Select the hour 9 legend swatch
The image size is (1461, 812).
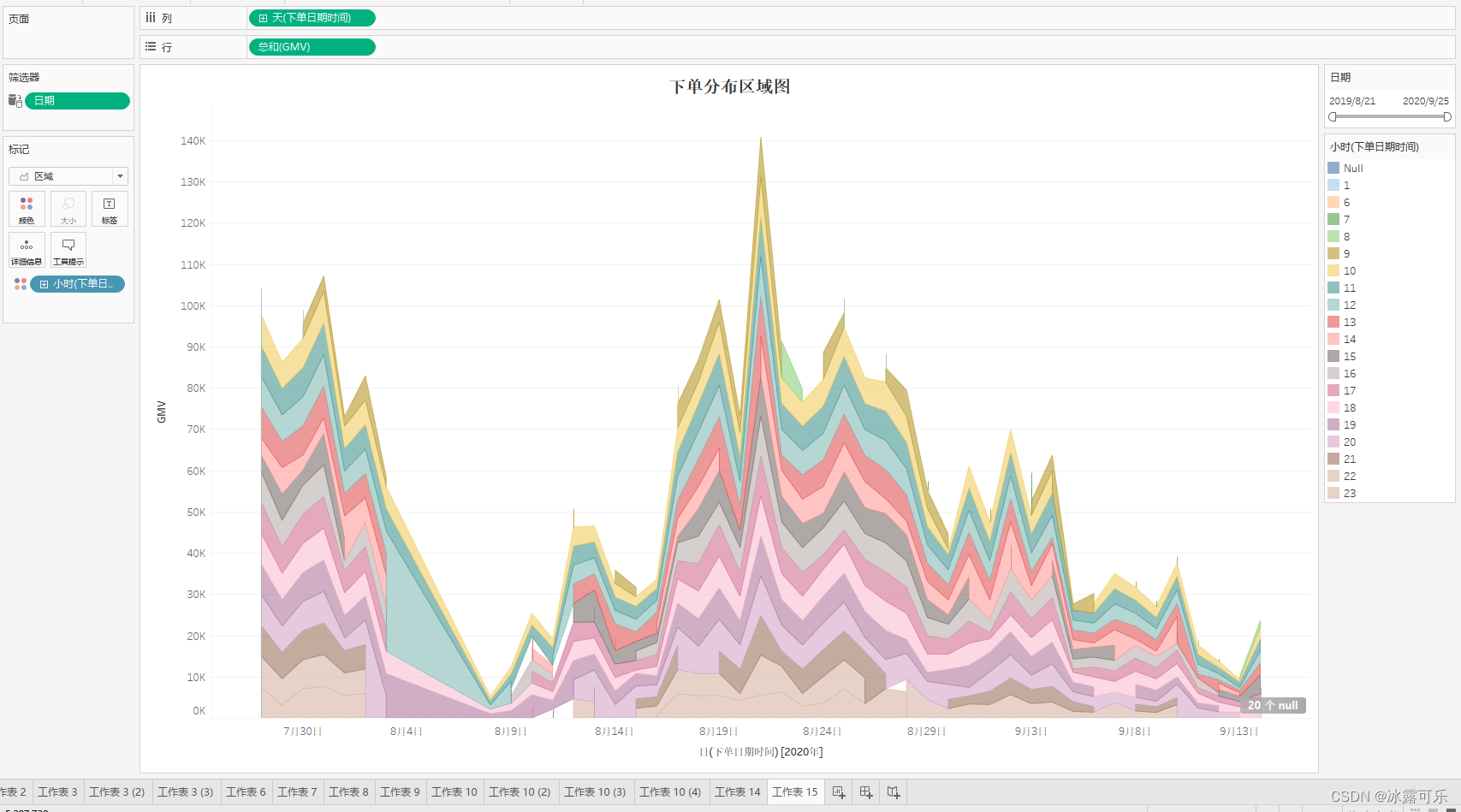point(1333,253)
